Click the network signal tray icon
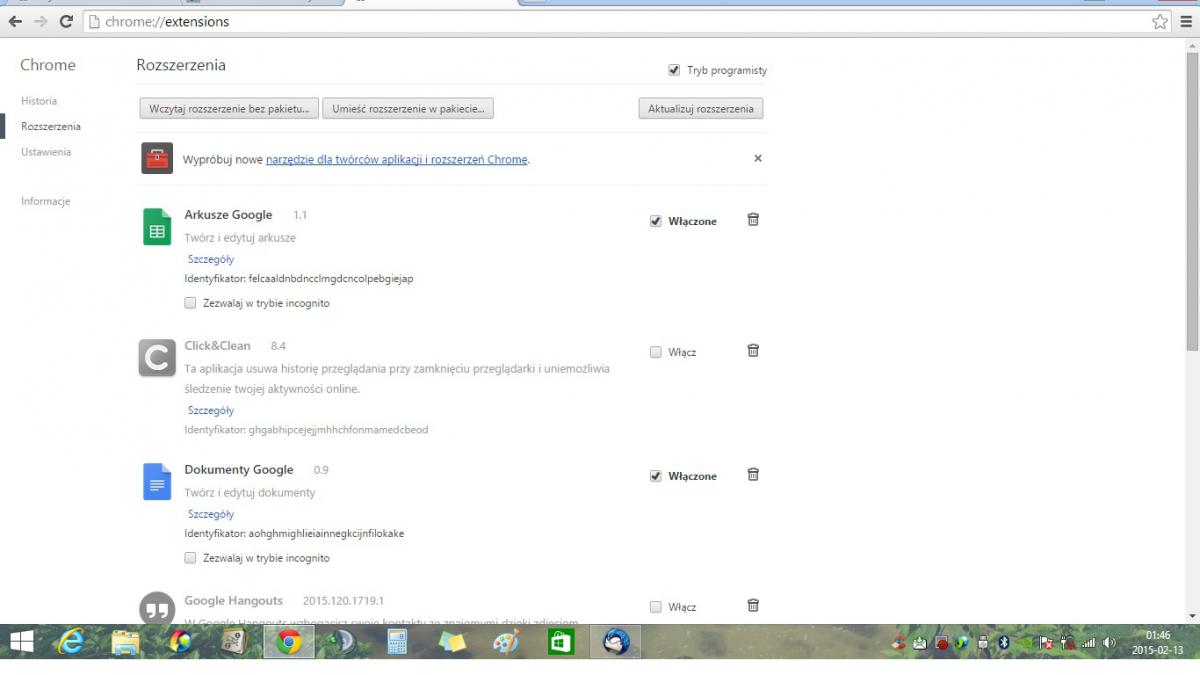 tap(1089, 642)
